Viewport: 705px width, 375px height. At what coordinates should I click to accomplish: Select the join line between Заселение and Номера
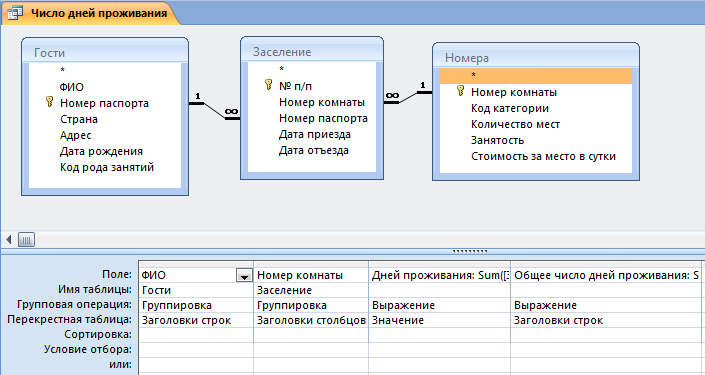pyautogui.click(x=408, y=97)
